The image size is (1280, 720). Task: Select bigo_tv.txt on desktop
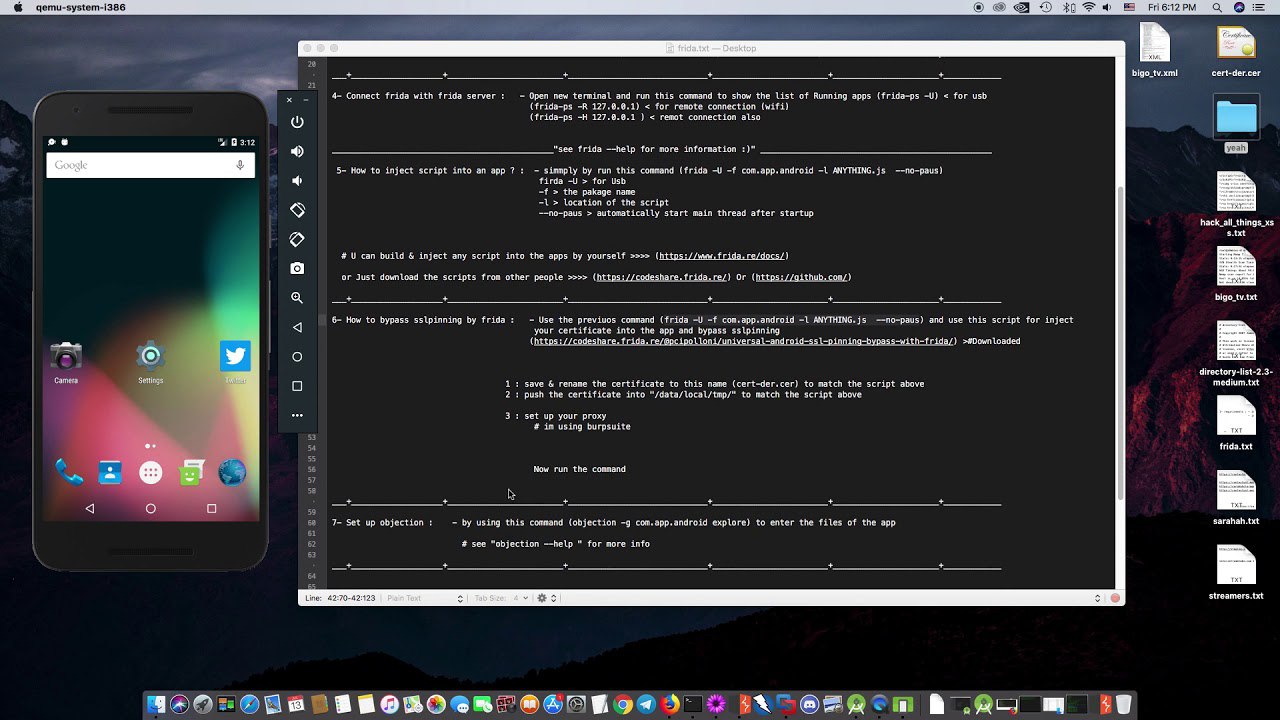tap(1236, 275)
